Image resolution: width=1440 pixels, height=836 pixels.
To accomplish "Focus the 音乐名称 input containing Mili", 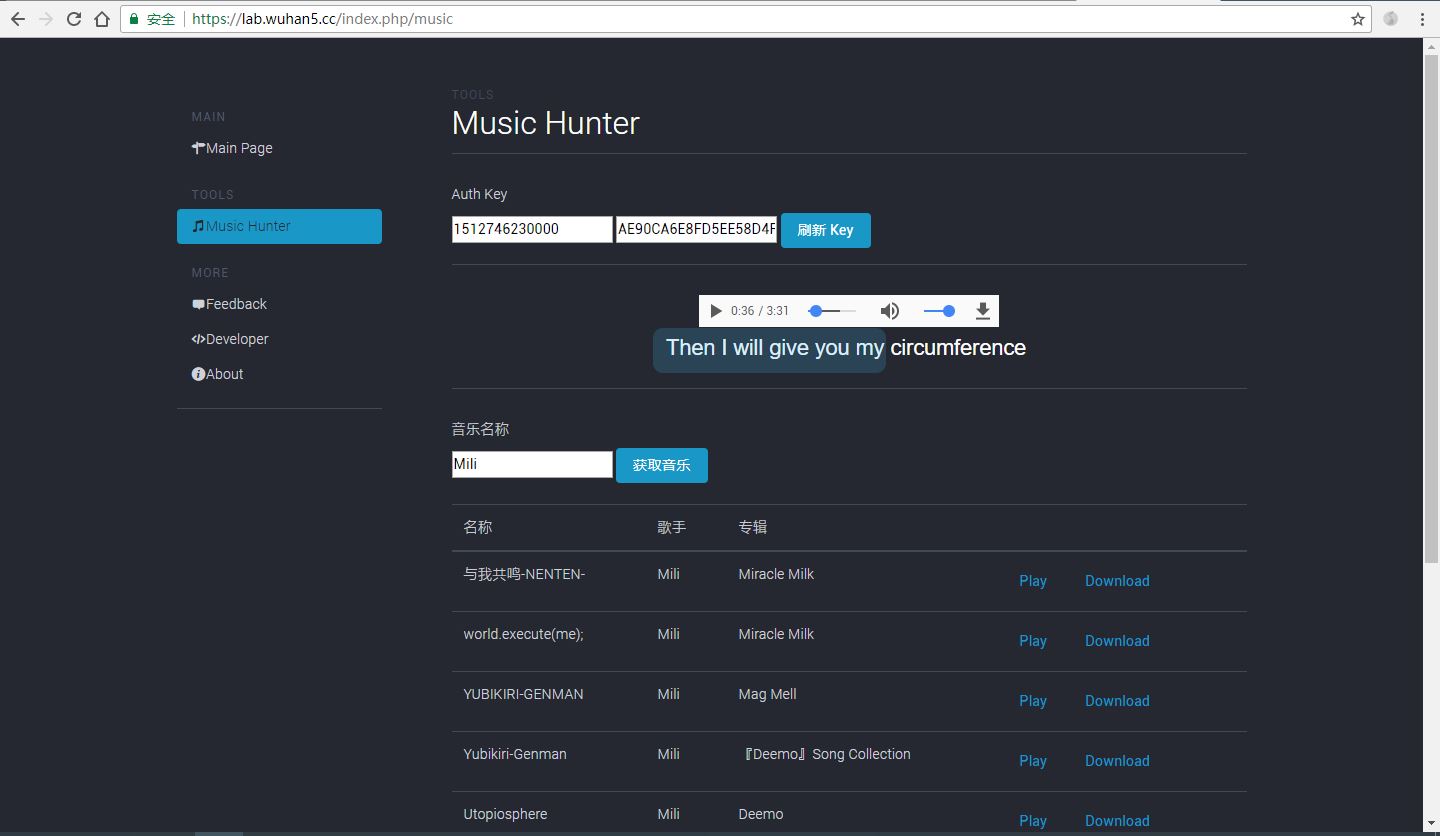I will click(x=531, y=464).
